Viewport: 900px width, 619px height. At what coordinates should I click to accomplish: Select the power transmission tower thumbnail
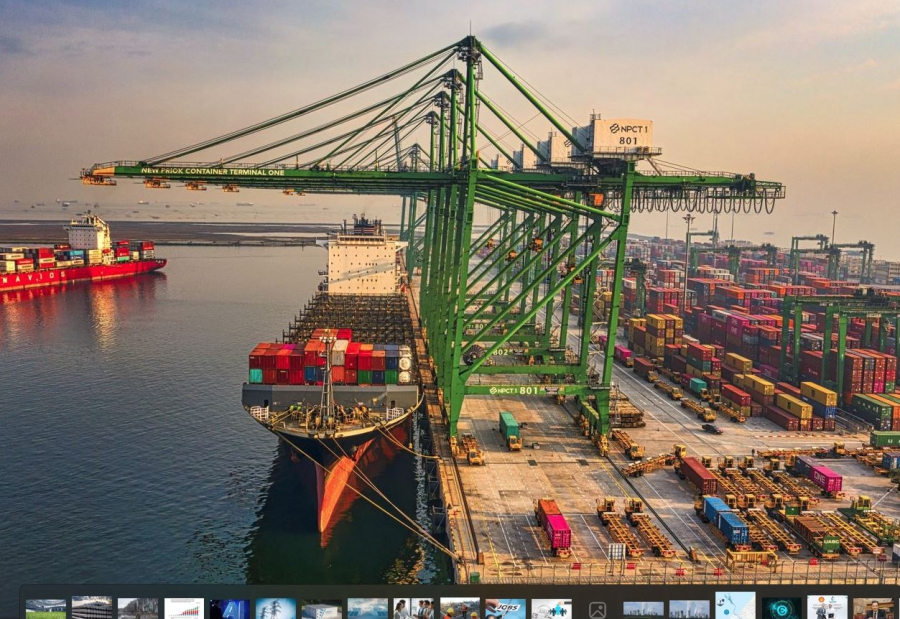pos(276,608)
